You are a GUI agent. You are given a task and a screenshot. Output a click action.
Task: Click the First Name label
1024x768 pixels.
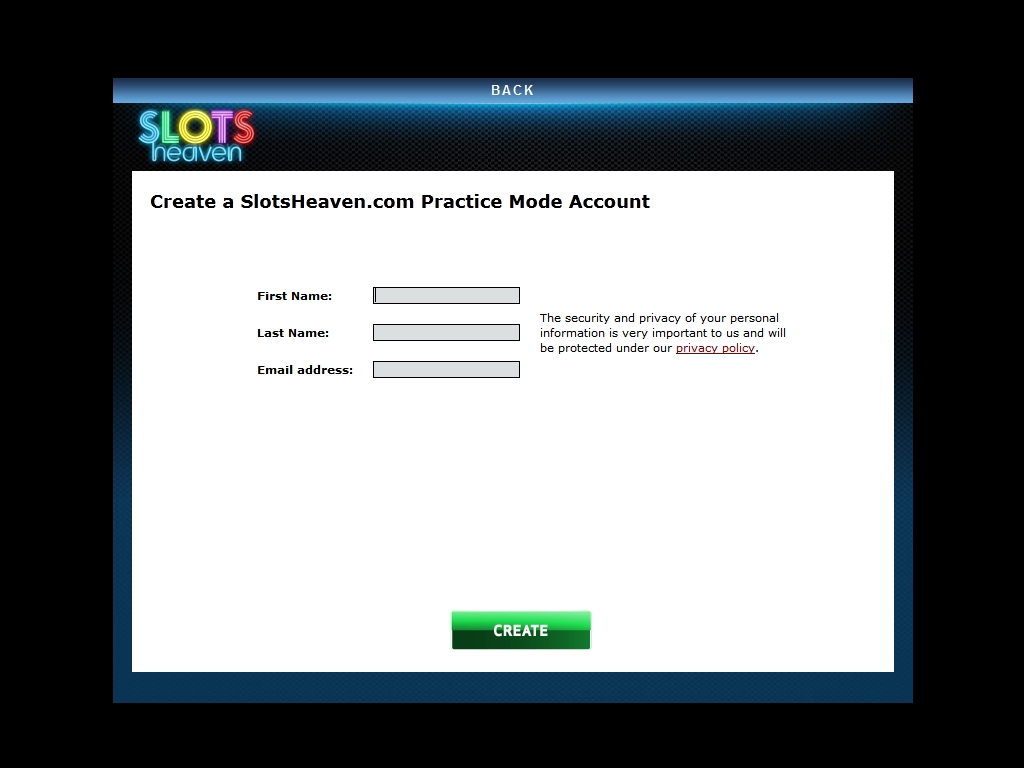pos(295,296)
